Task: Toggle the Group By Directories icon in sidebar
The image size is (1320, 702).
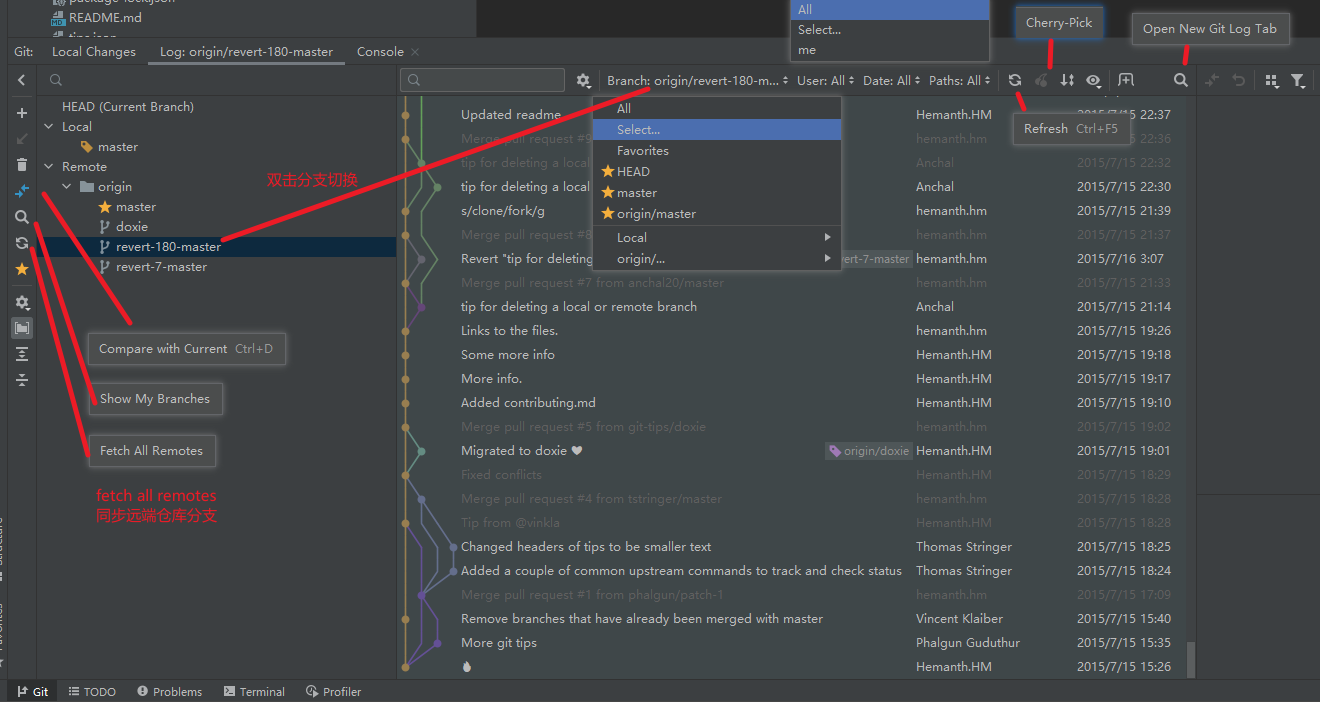Action: pos(22,328)
